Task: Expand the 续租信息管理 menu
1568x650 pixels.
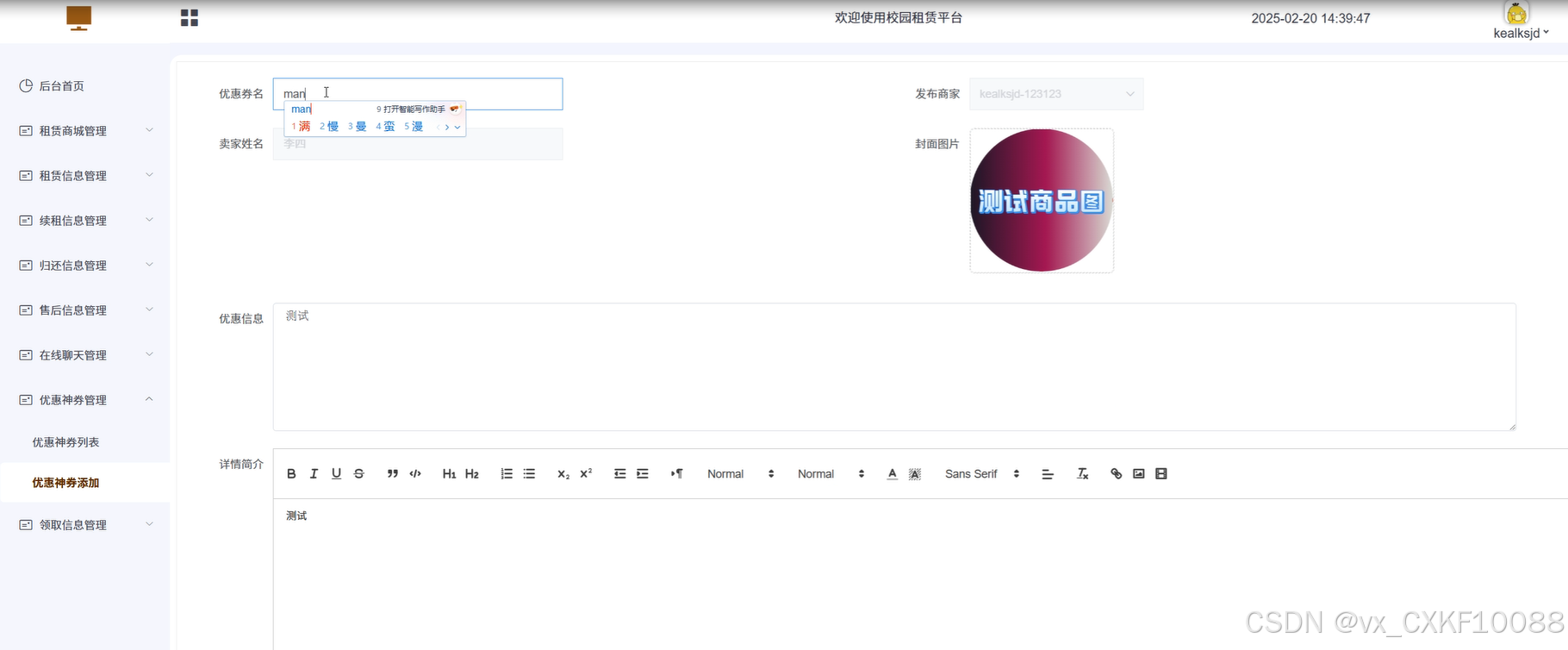Action: pyautogui.click(x=84, y=221)
